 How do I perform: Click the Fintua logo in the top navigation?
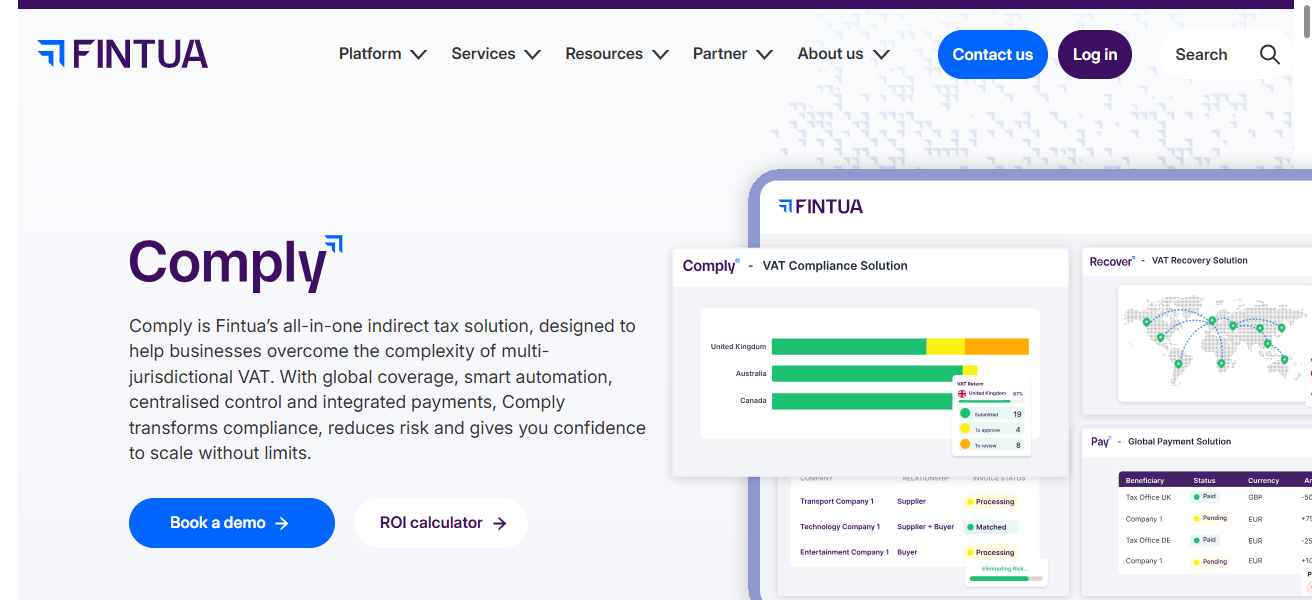[122, 54]
